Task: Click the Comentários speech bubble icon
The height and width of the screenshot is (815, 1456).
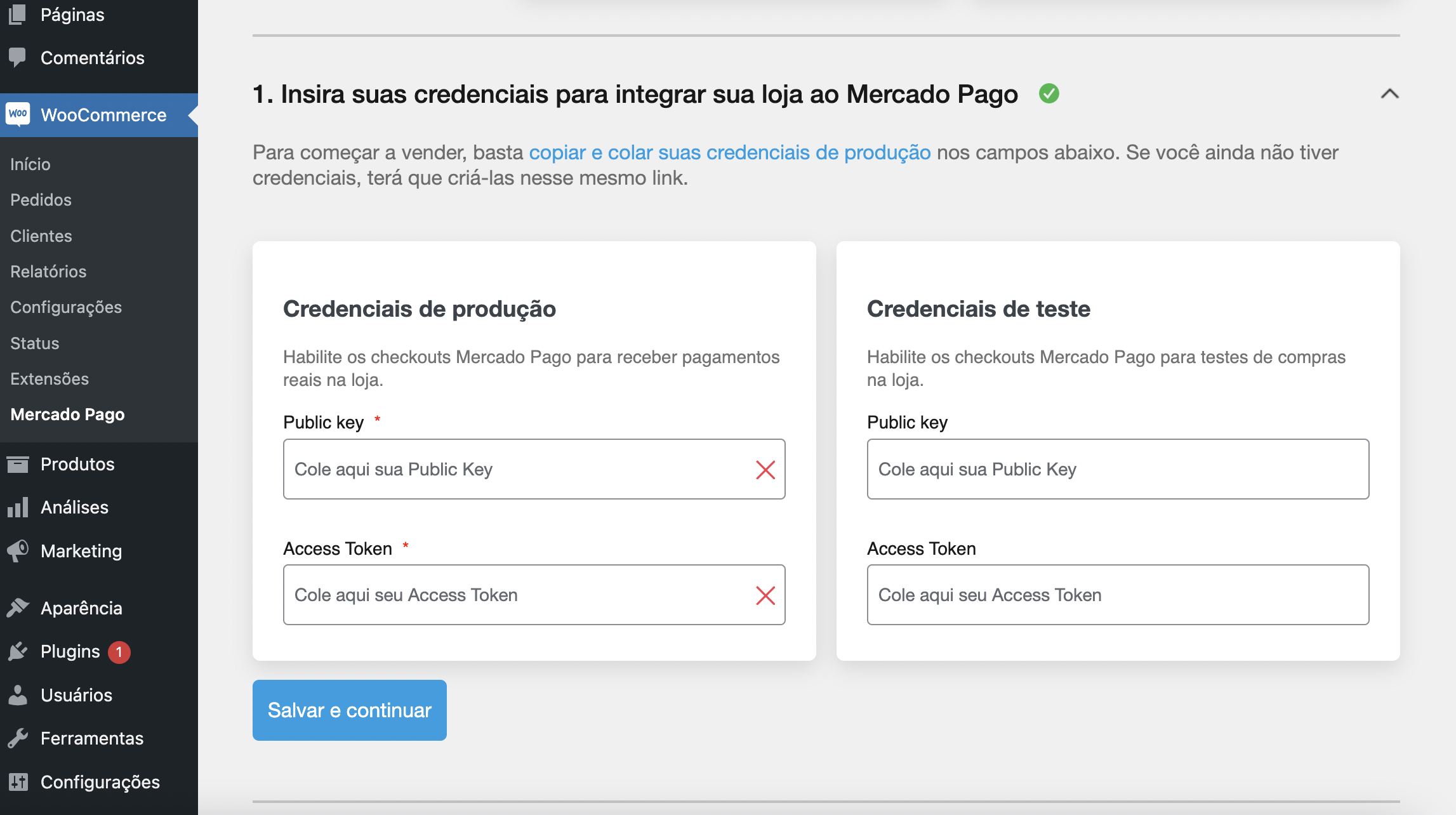Action: pyautogui.click(x=18, y=57)
